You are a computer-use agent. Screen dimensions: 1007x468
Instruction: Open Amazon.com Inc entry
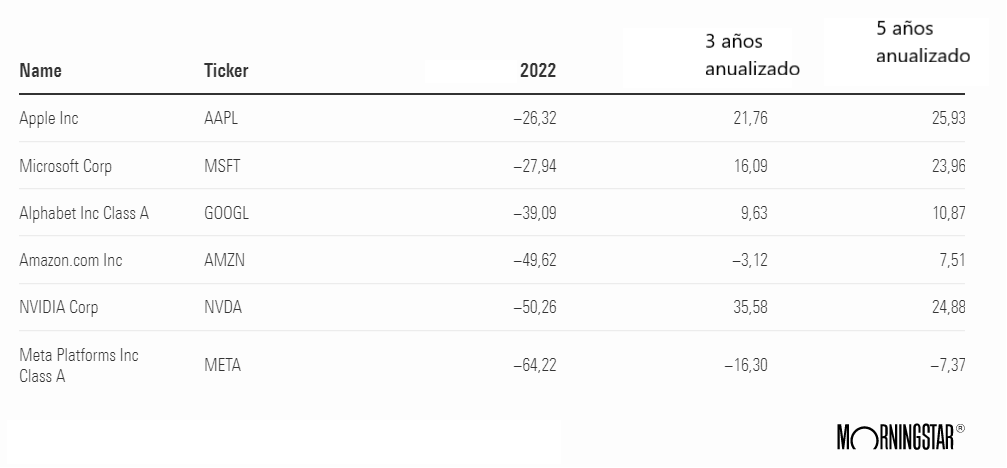[x=71, y=260]
